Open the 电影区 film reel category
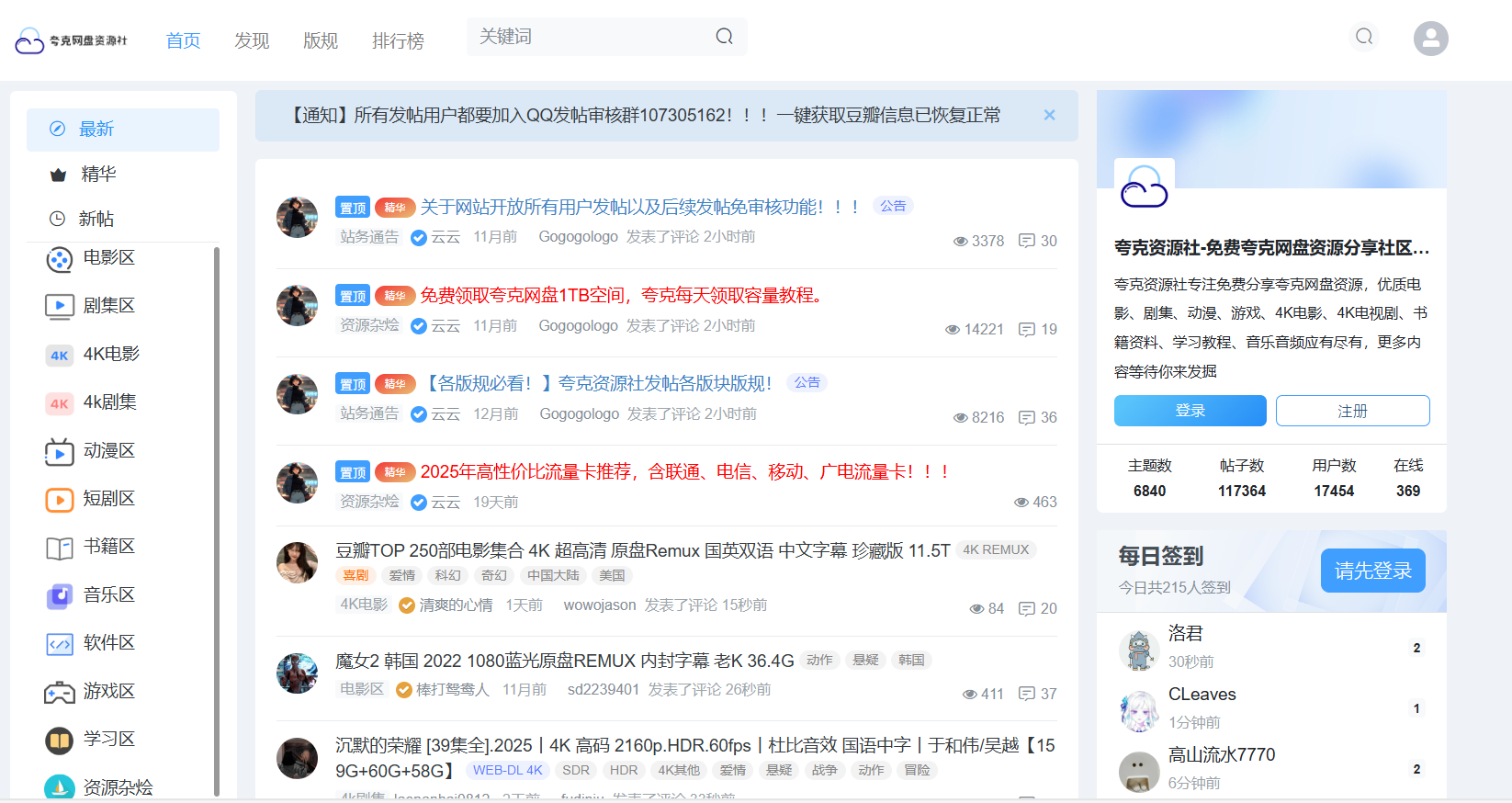Image resolution: width=1512 pixels, height=803 pixels. coord(60,259)
